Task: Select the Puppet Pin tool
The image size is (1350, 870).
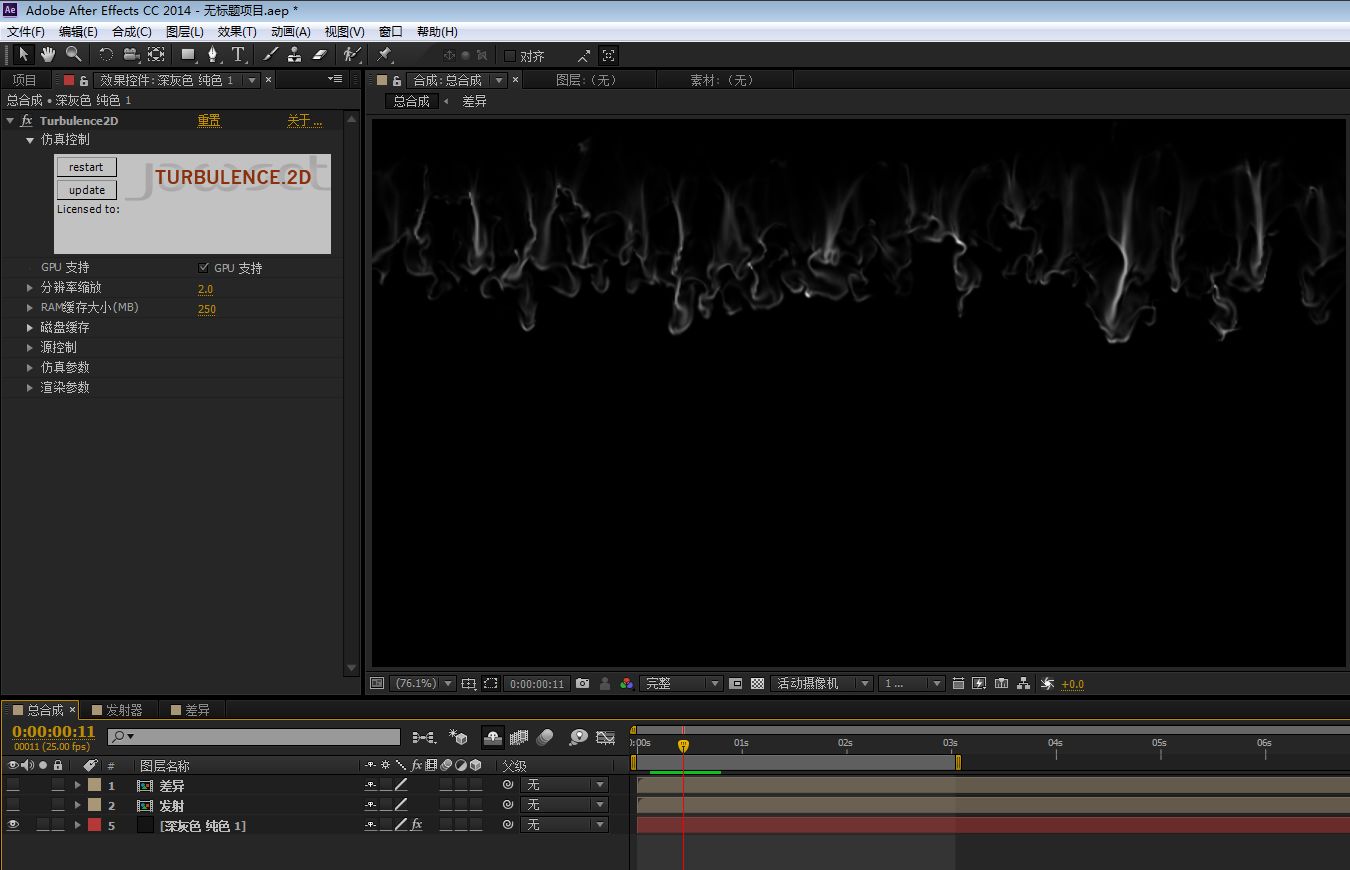Action: click(385, 55)
